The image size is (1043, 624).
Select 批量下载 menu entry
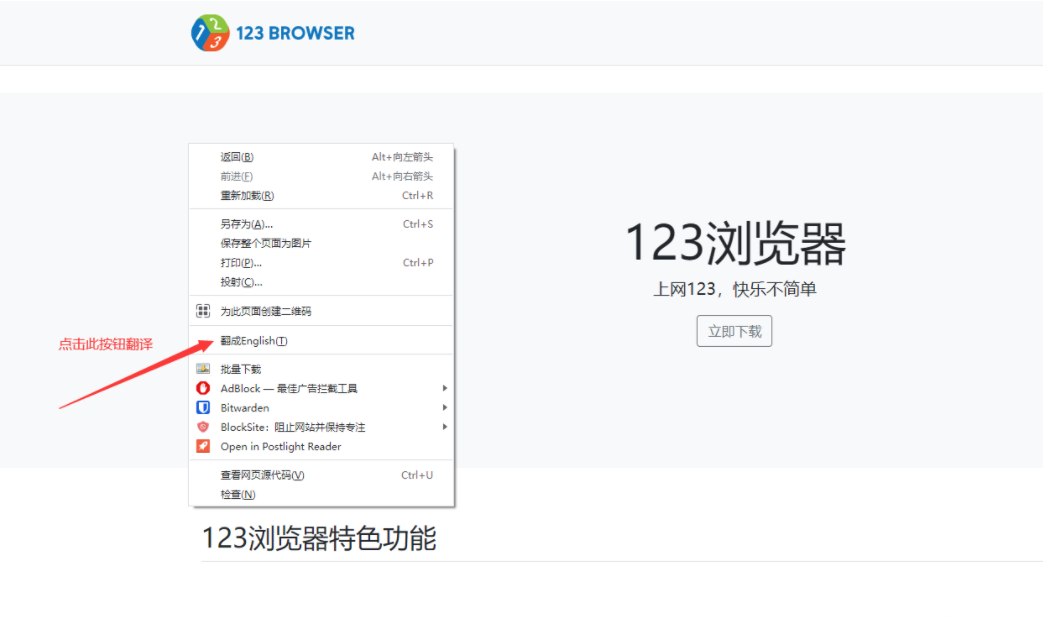click(321, 369)
